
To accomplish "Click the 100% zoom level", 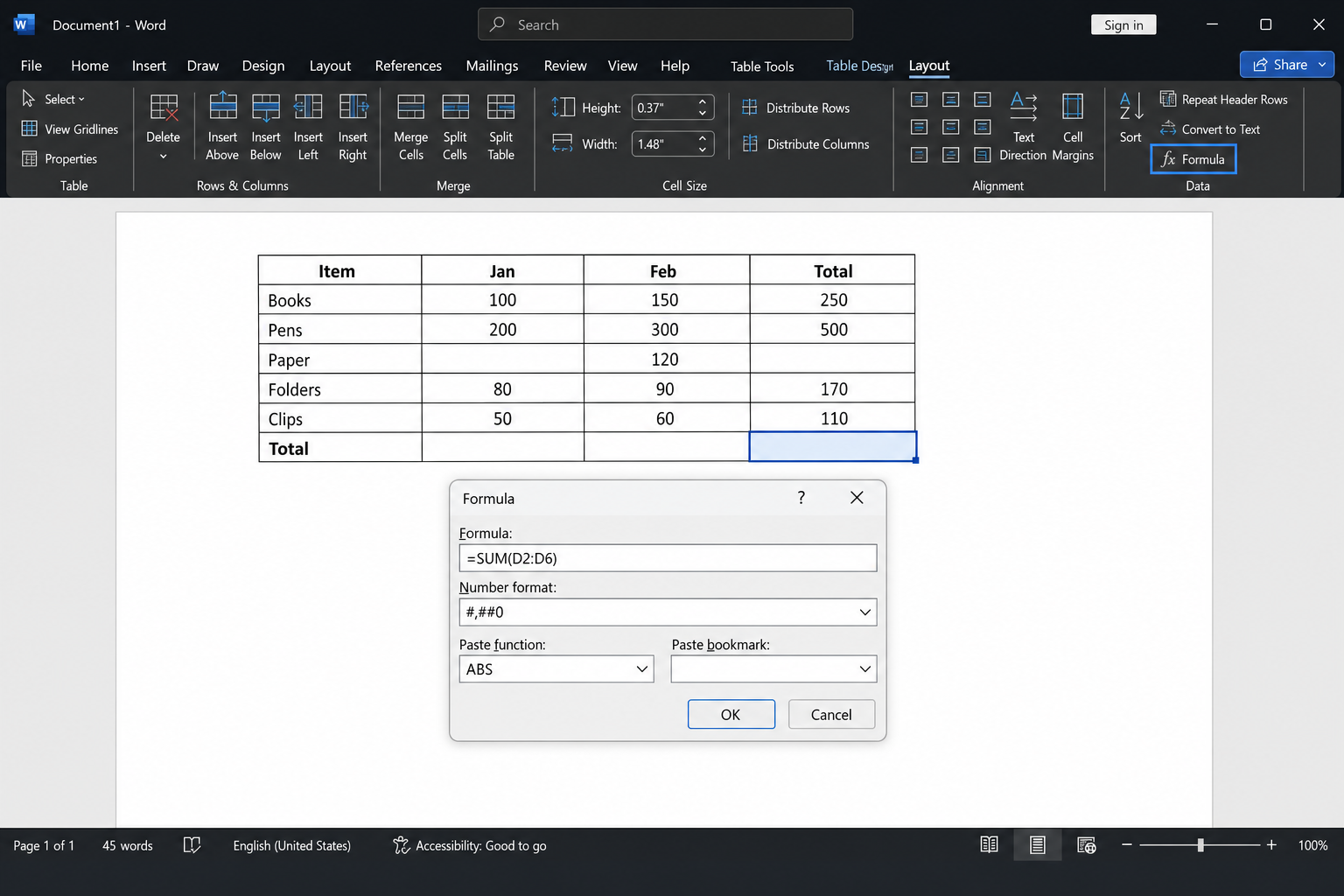I will [1312, 845].
